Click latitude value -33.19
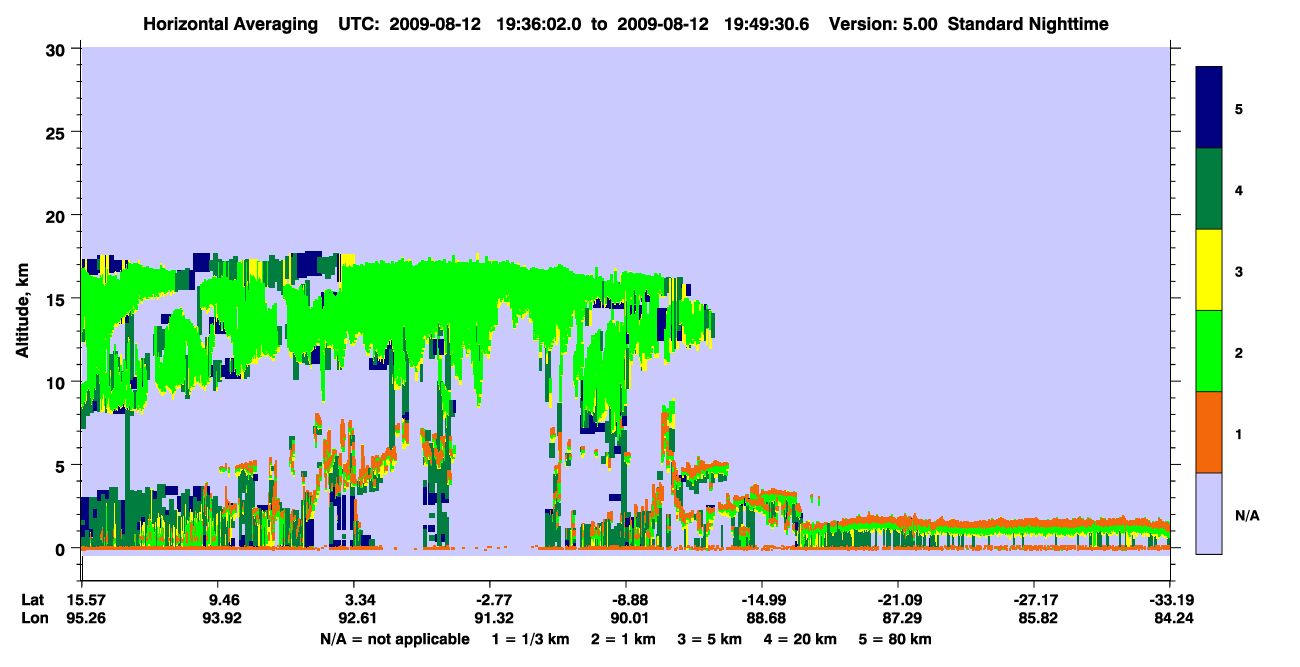 point(1169,600)
